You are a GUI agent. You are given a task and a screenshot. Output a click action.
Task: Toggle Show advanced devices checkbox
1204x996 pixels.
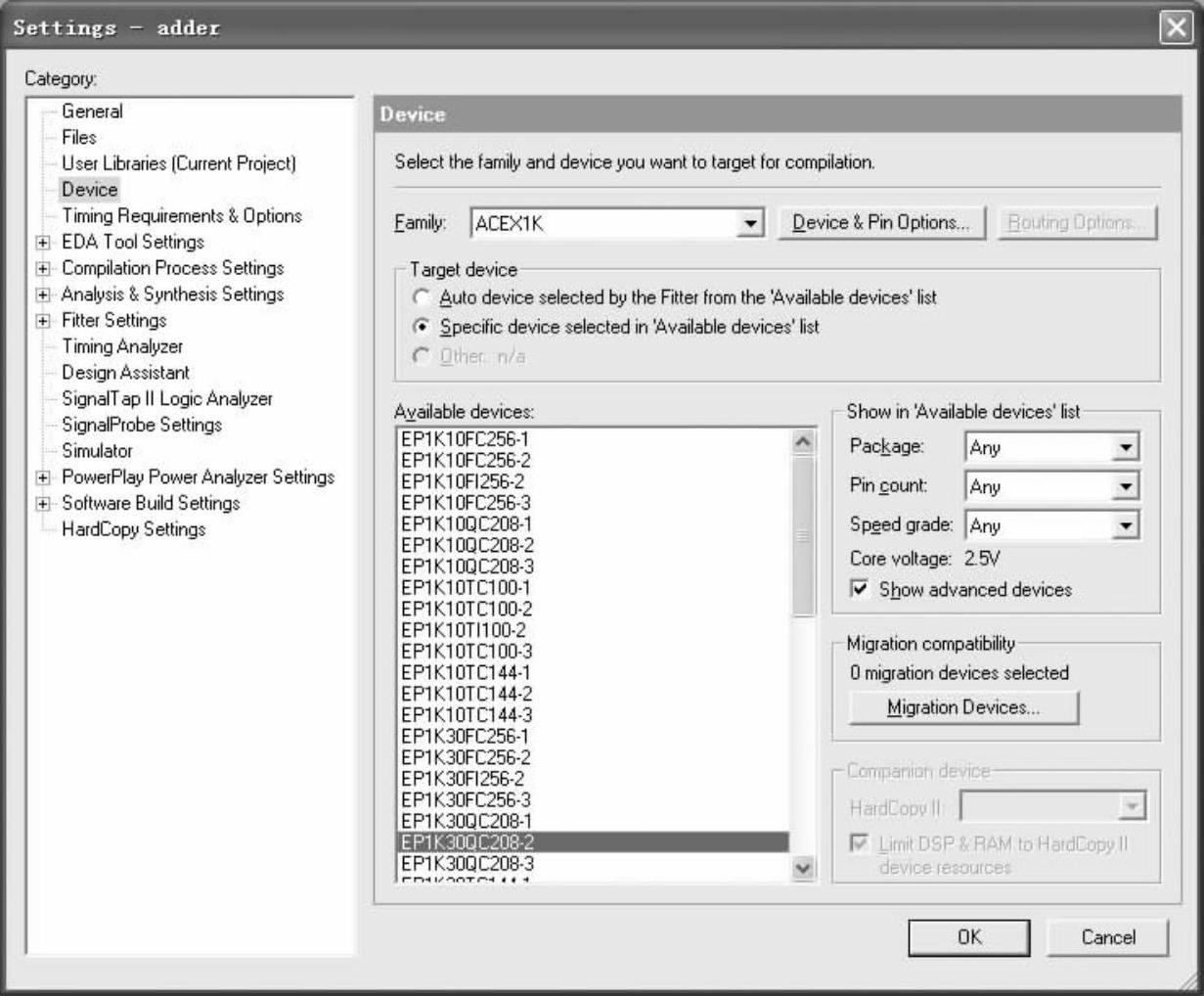pyautogui.click(x=860, y=590)
